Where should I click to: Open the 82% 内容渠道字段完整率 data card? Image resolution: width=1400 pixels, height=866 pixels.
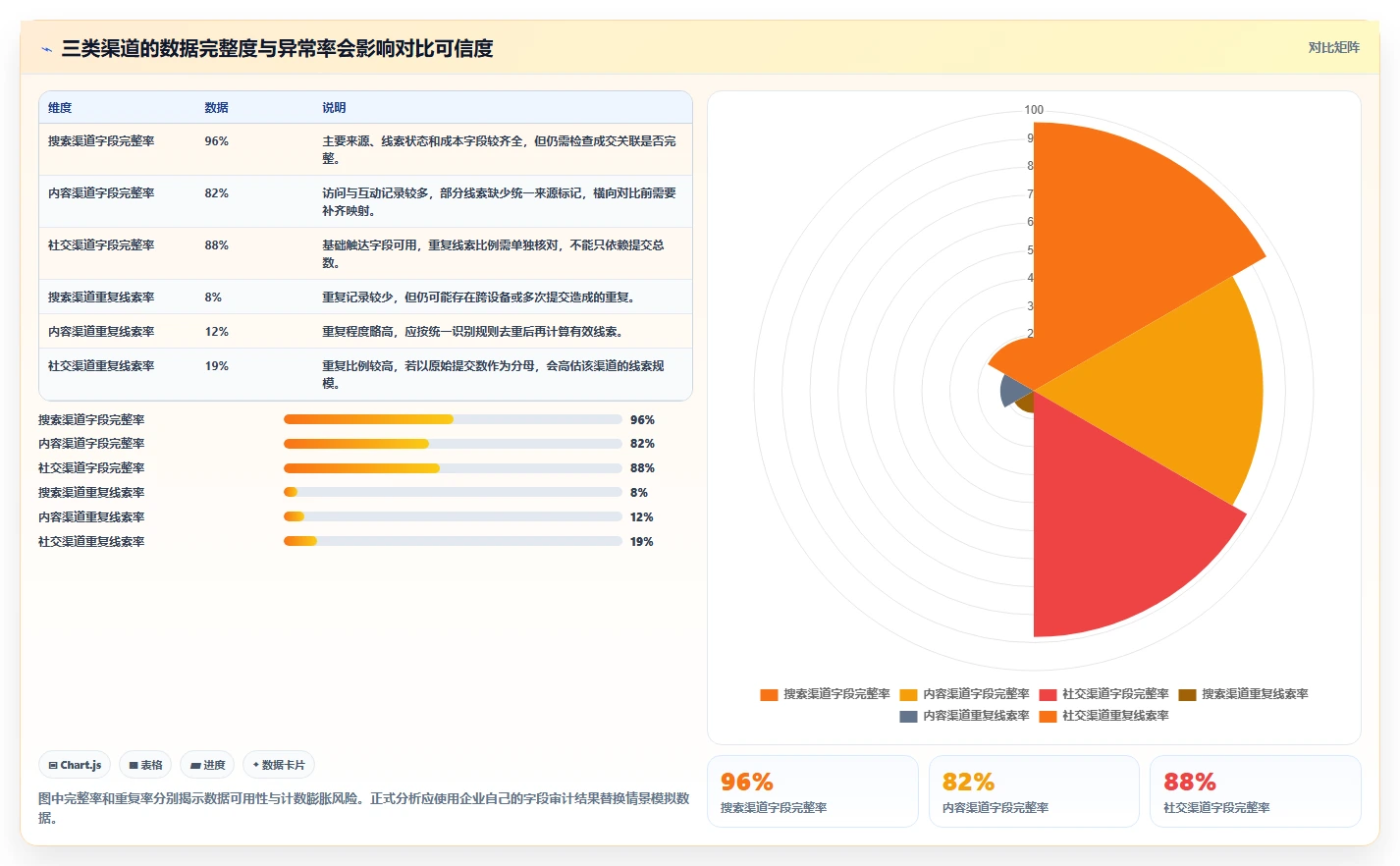click(1034, 791)
